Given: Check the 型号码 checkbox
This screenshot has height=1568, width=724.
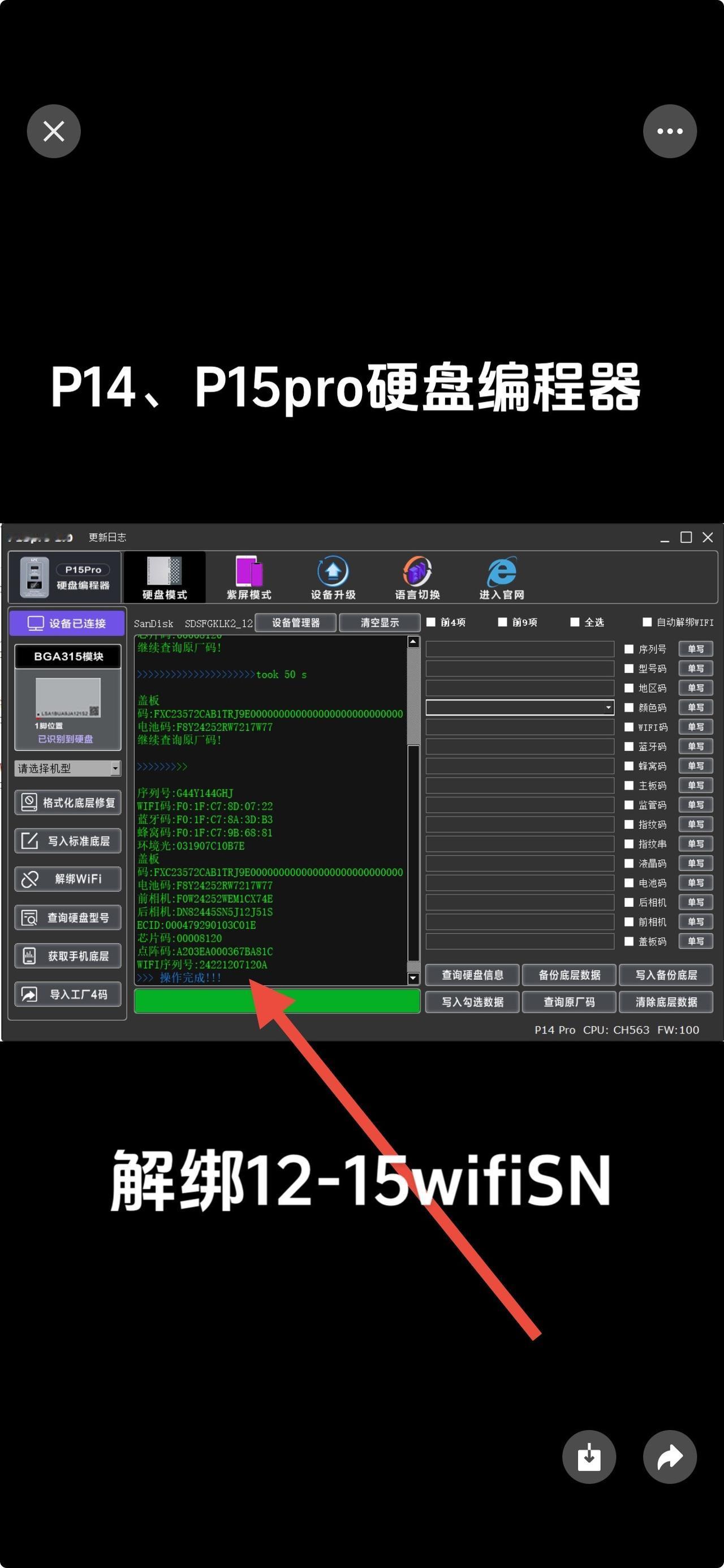Looking at the screenshot, I should [629, 668].
